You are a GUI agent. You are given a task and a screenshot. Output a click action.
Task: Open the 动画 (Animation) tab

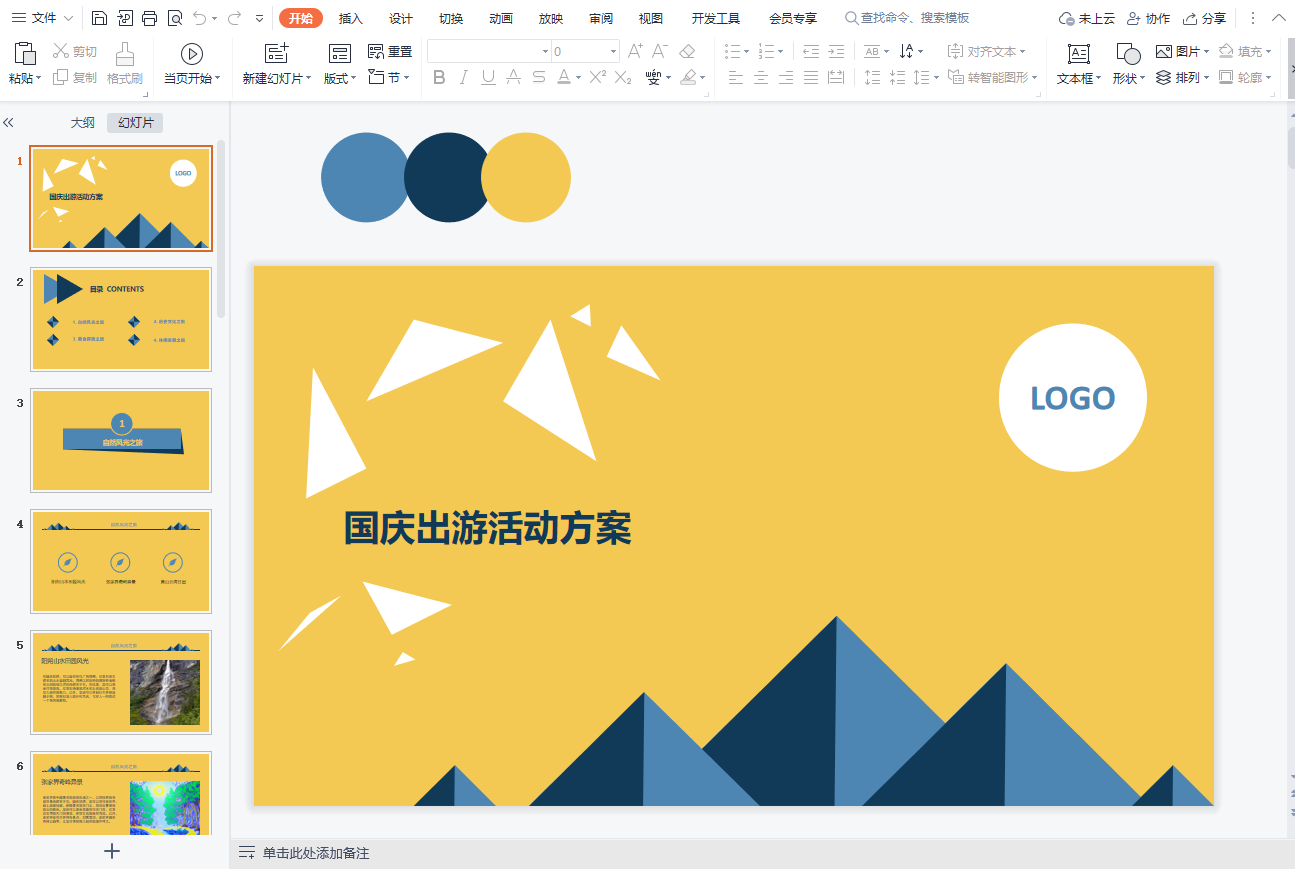click(501, 18)
